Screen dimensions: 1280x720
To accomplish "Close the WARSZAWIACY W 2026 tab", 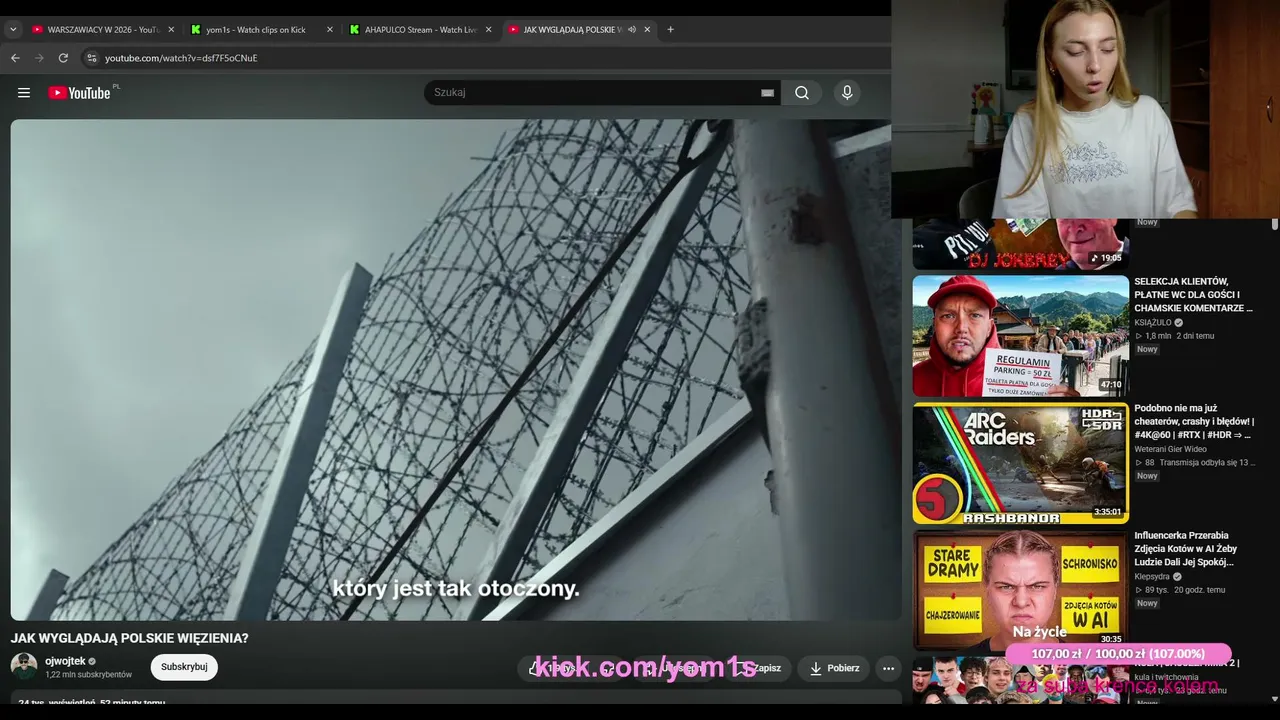I will coord(171,30).
